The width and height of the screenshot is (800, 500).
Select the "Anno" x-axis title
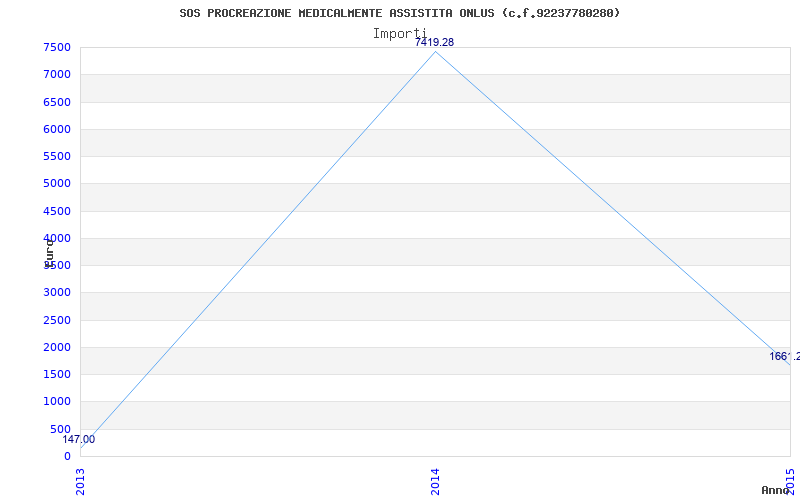[779, 490]
